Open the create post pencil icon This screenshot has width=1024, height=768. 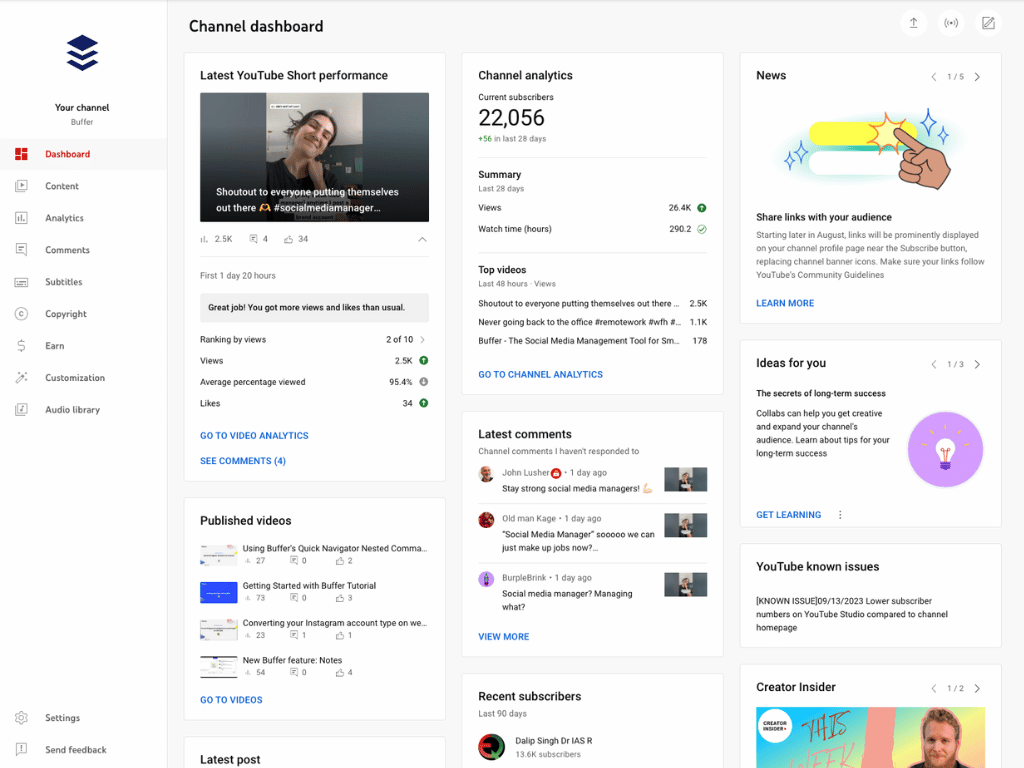(988, 22)
